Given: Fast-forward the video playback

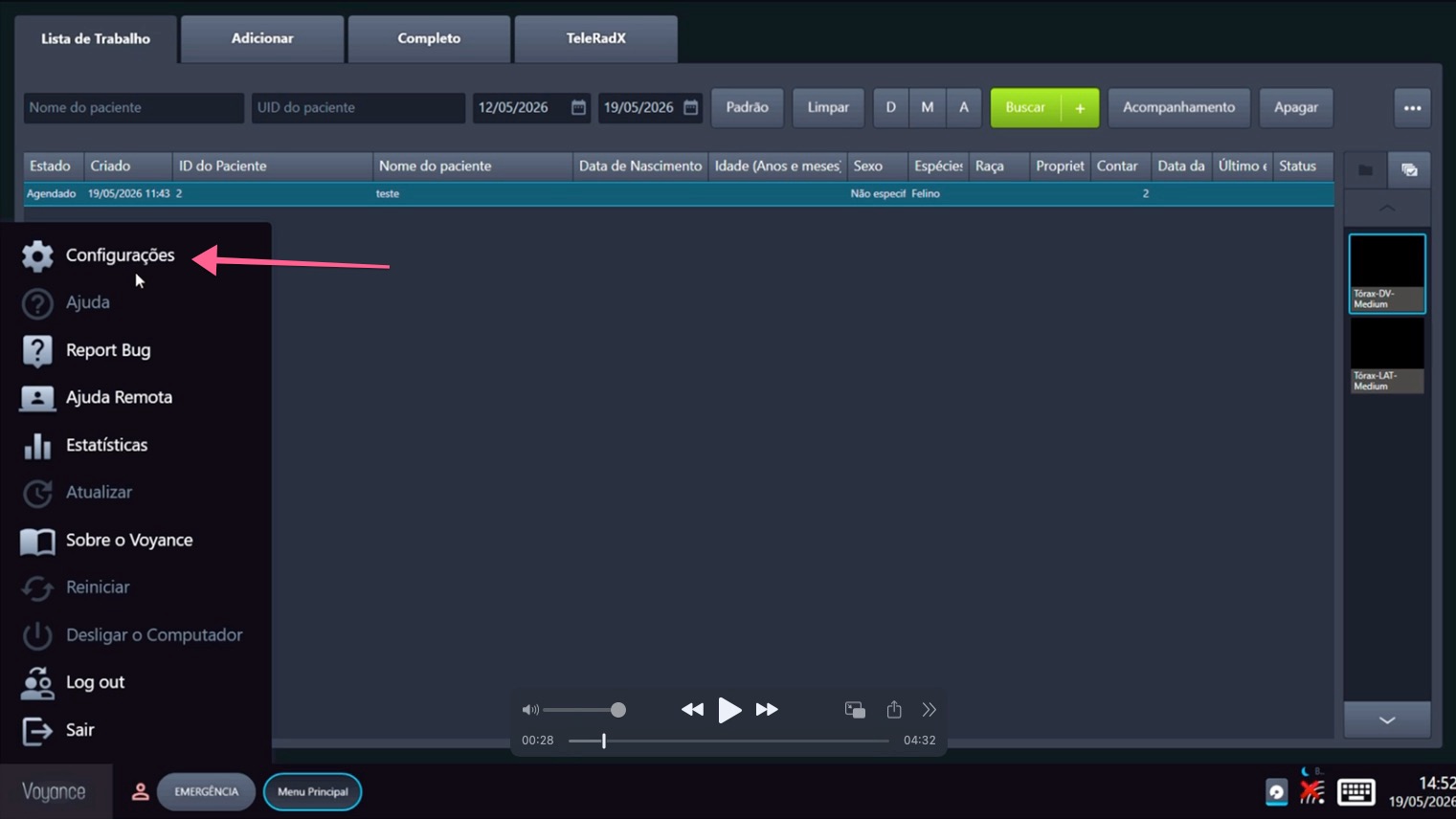Looking at the screenshot, I should [767, 710].
